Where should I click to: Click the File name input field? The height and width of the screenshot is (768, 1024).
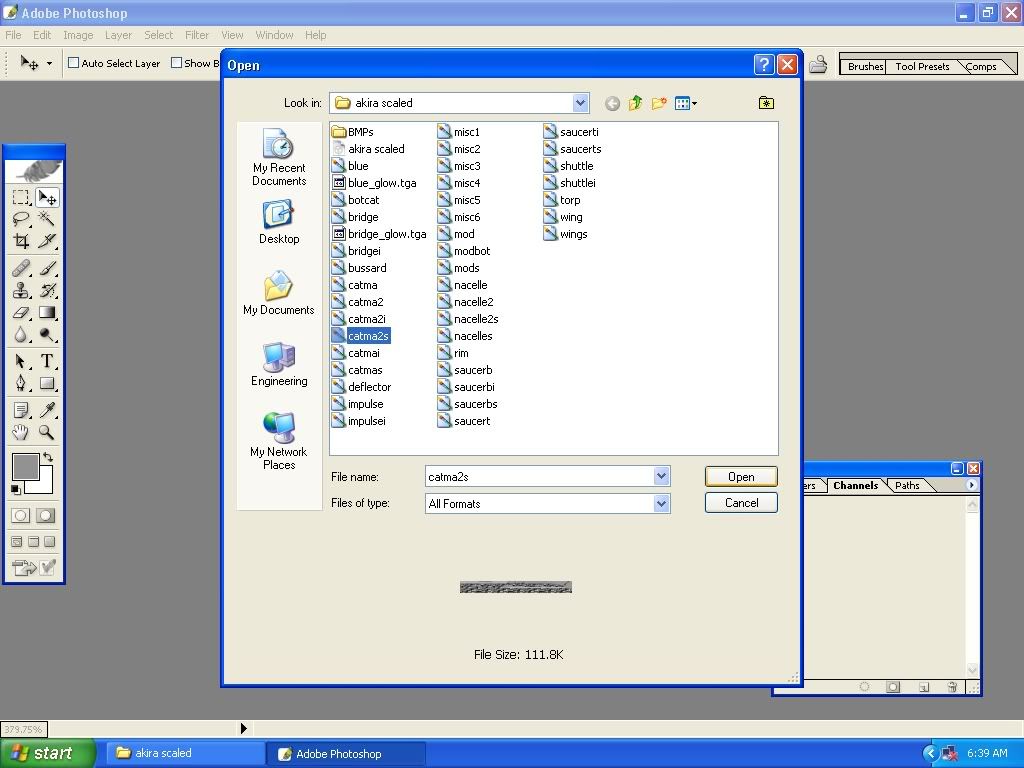(540, 477)
